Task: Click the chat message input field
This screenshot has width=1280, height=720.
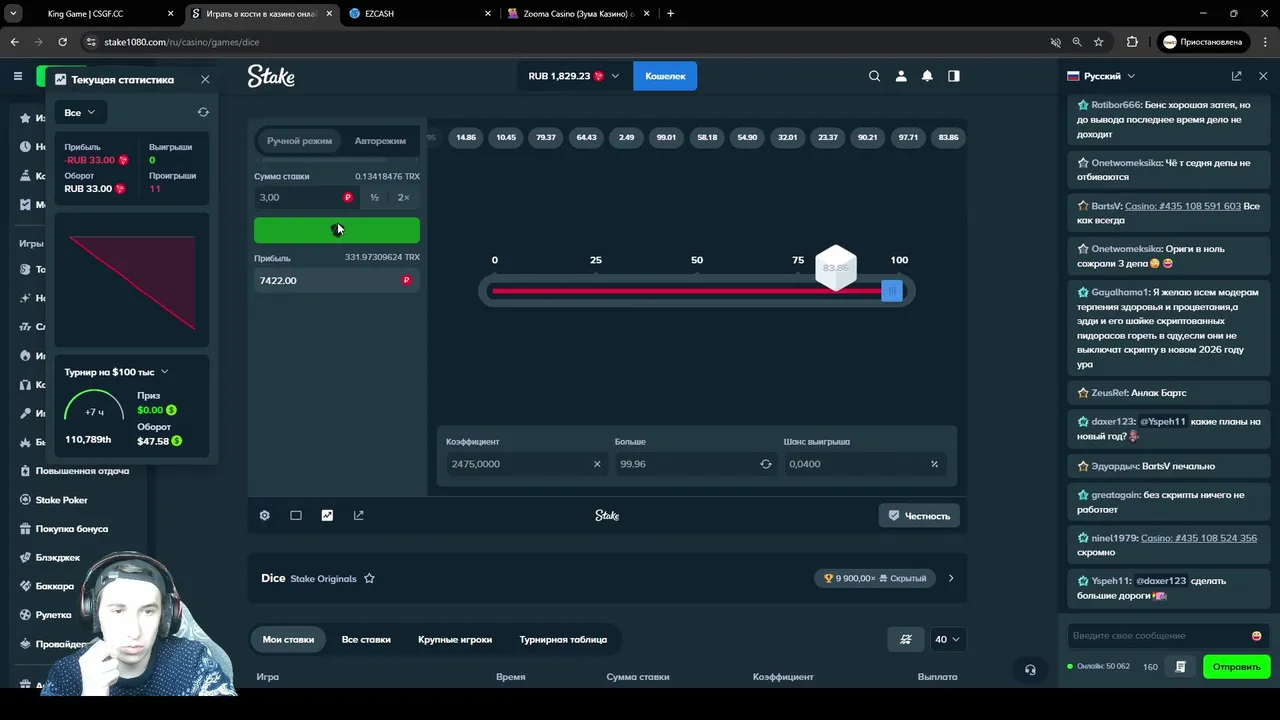Action: (x=1158, y=636)
